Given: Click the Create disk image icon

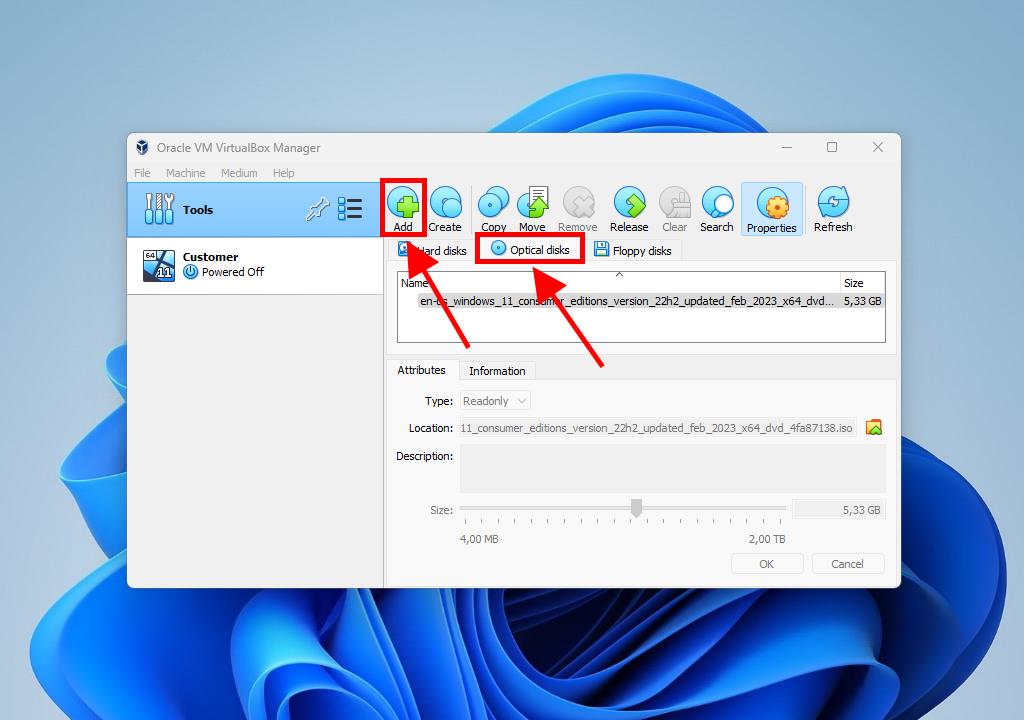Looking at the screenshot, I should 445,205.
